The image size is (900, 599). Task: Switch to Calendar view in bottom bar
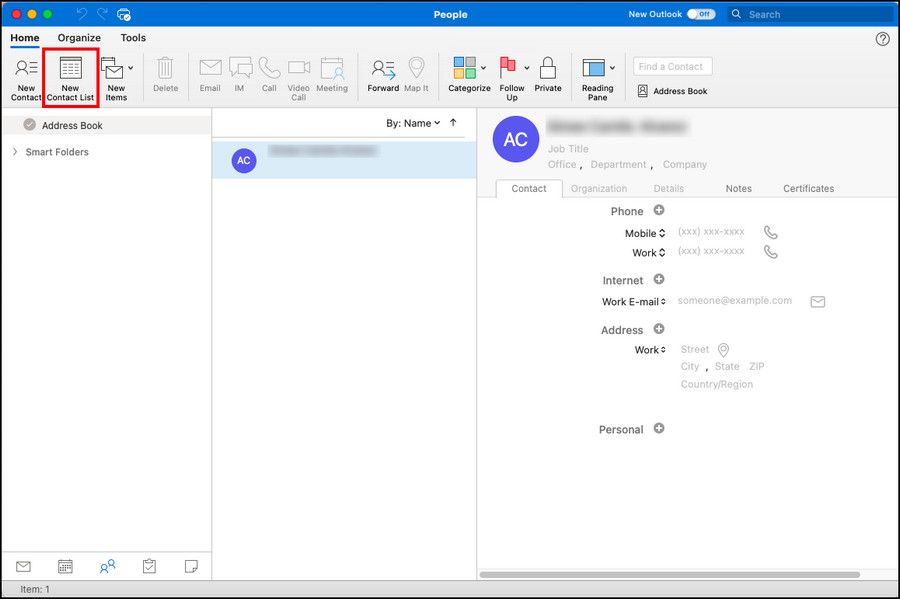coord(65,566)
